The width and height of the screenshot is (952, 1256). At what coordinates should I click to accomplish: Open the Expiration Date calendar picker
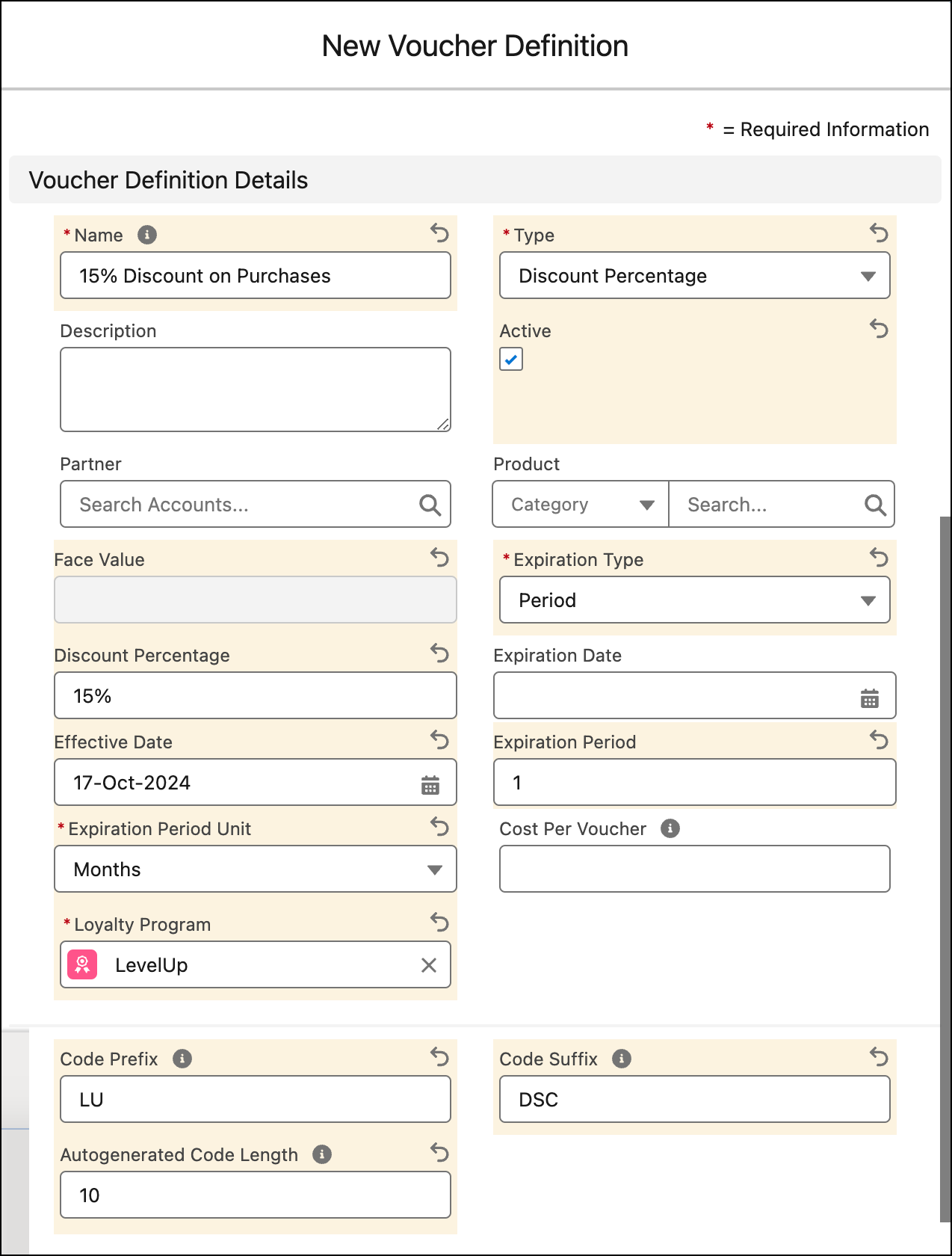tap(870, 698)
